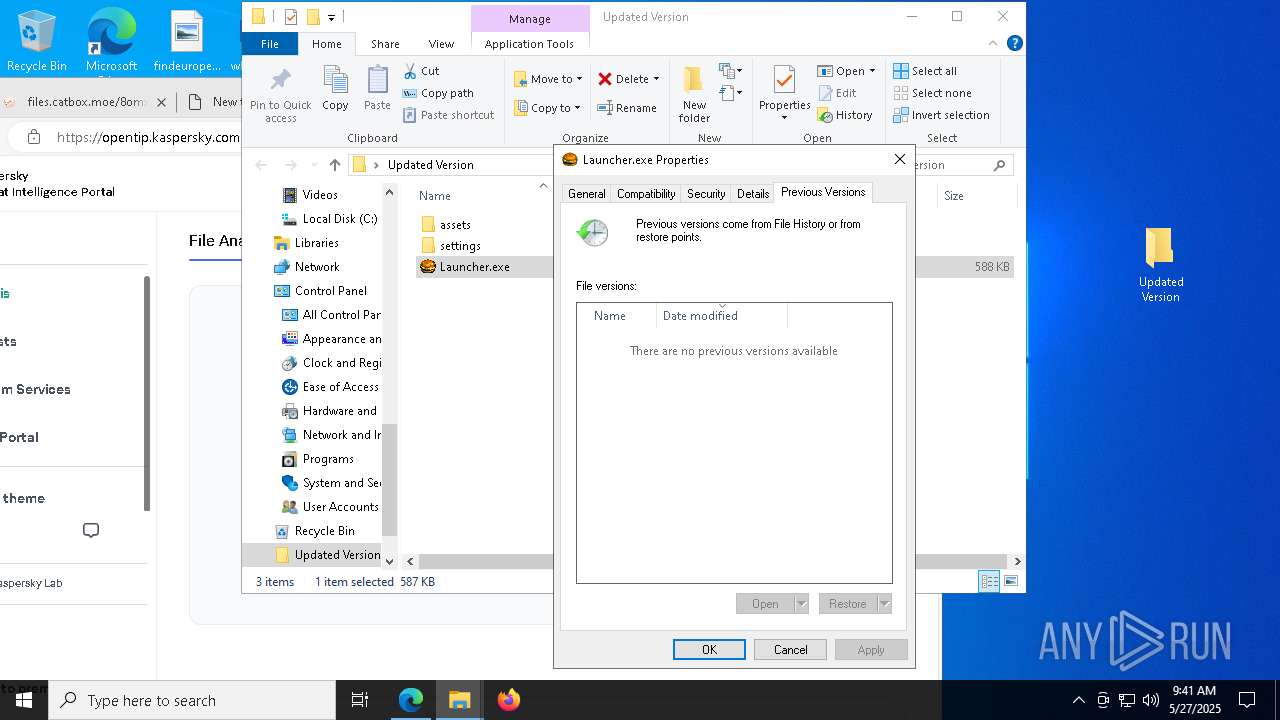This screenshot has width=1280, height=720.
Task: Switch to details view icon
Action: tap(989, 581)
